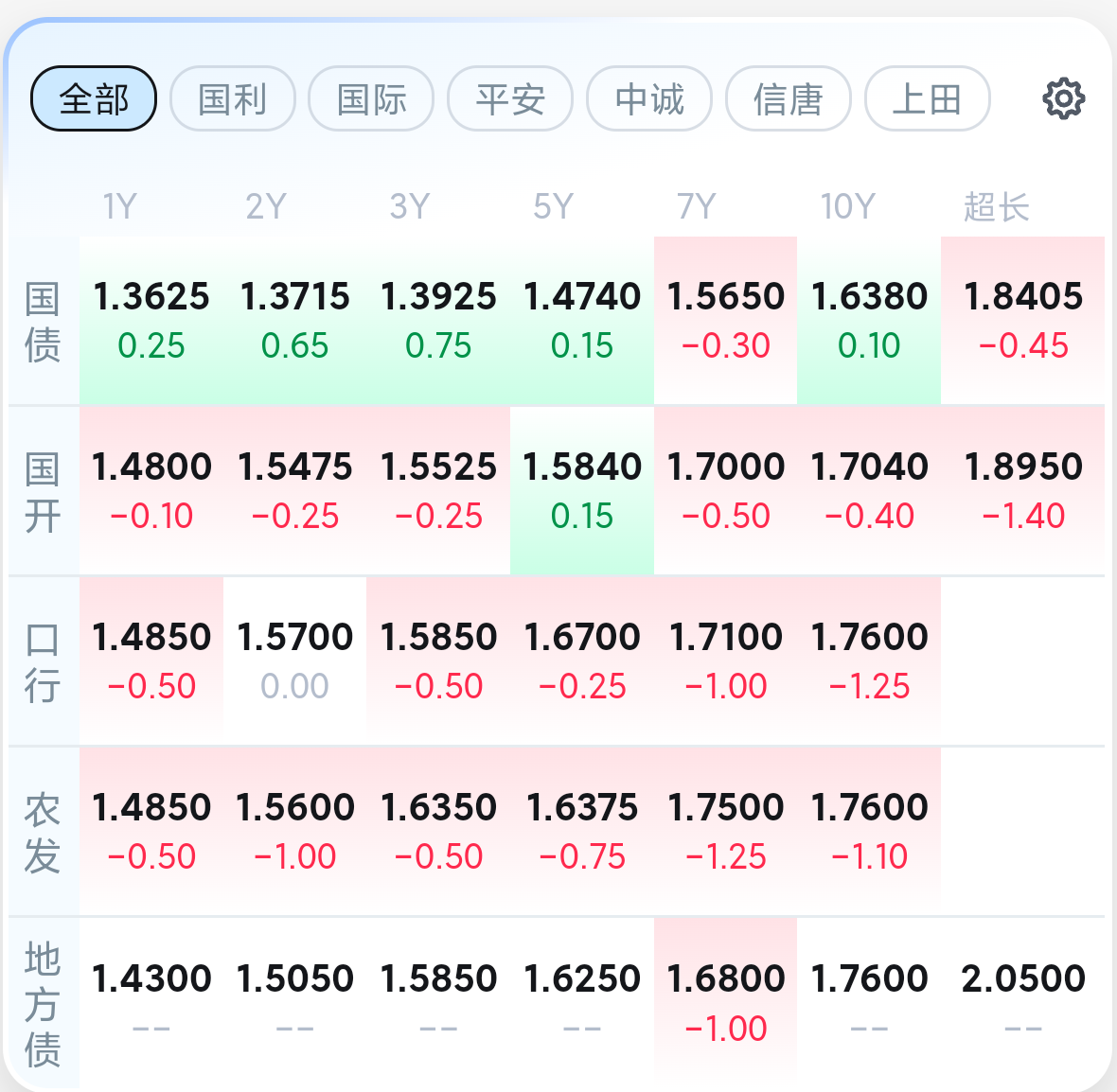Select 农发 3Y yield 1.6350 cell
1117x1092 pixels.
438,831
